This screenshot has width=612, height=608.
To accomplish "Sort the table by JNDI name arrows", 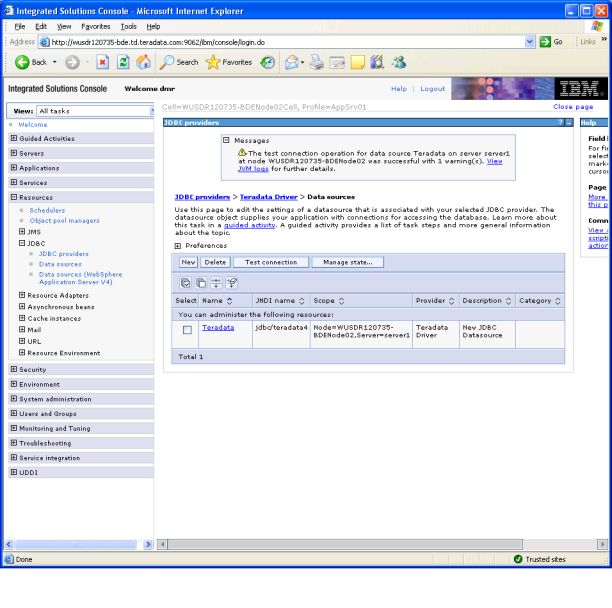I will 302,301.
